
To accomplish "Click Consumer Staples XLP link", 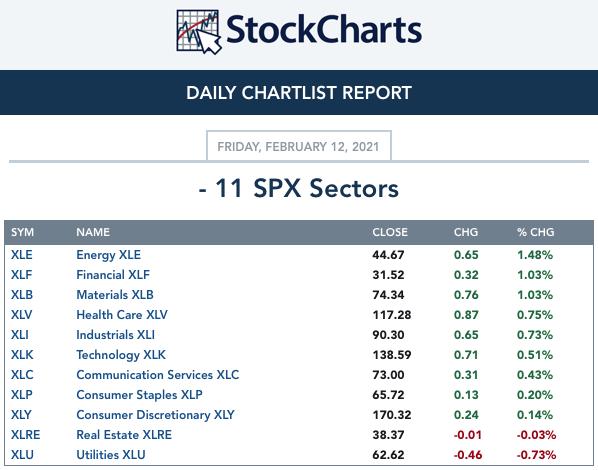I will 139,395.
